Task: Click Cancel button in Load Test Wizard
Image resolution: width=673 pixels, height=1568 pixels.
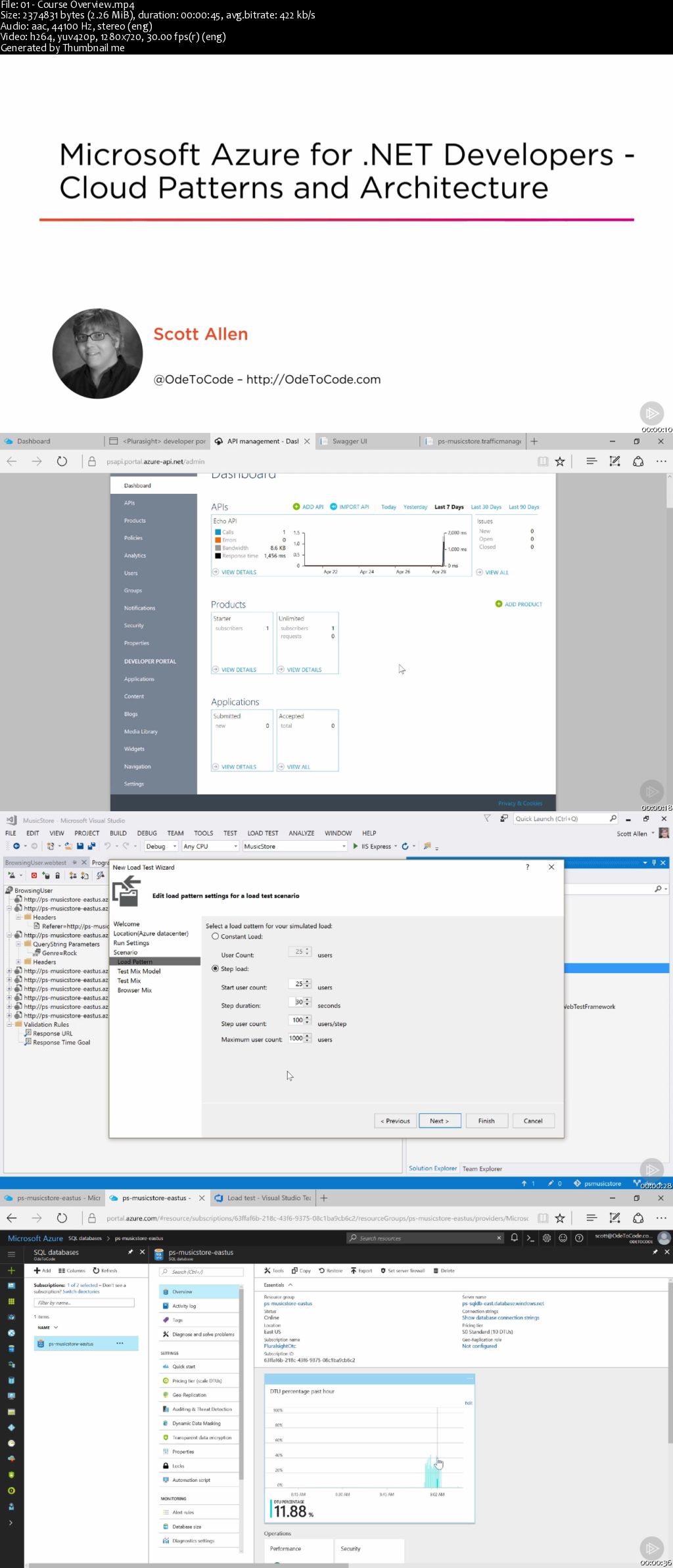Action: 533,1121
